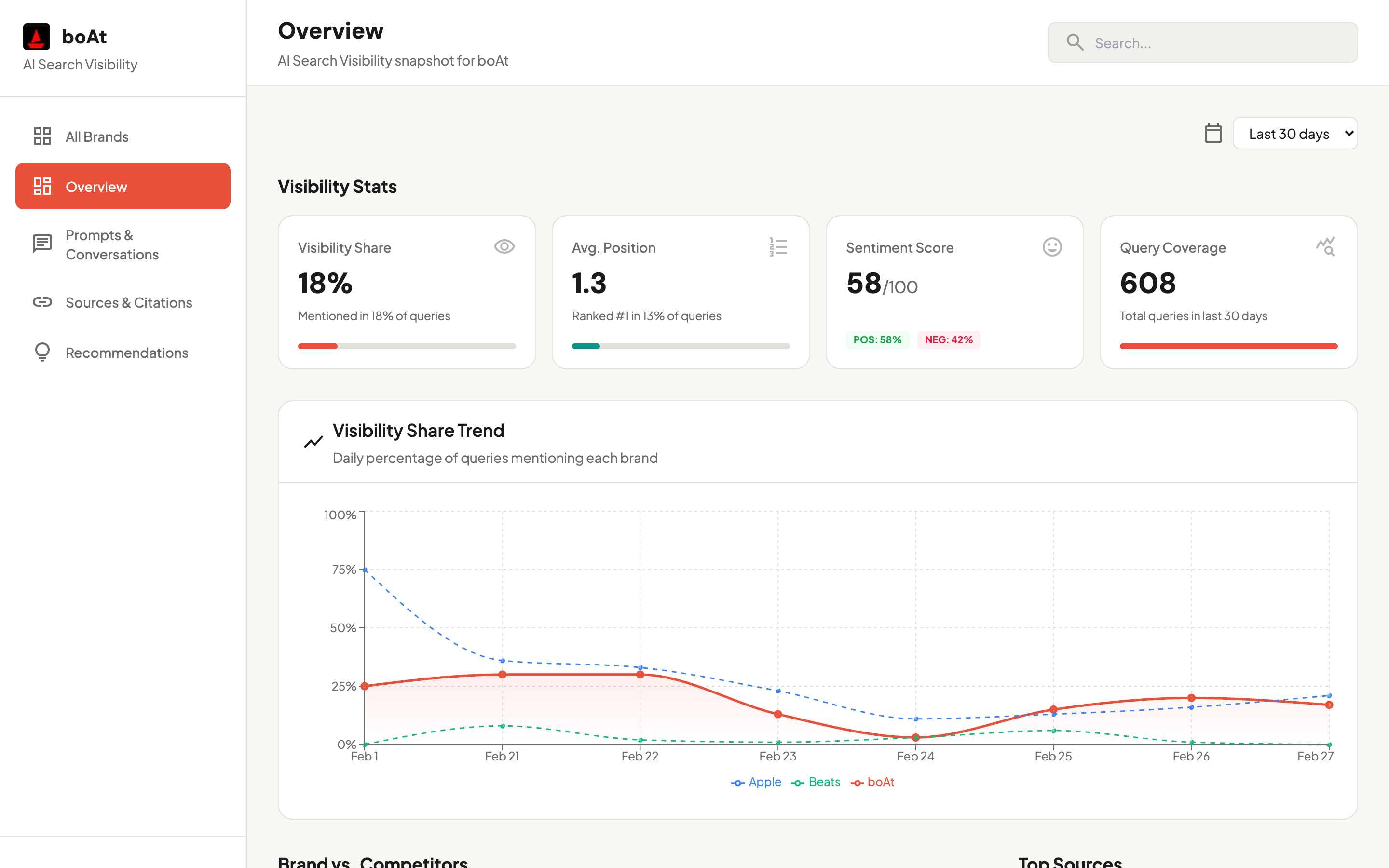Toggle Apple series in chart legend
The height and width of the screenshot is (868, 1389).
756,782
